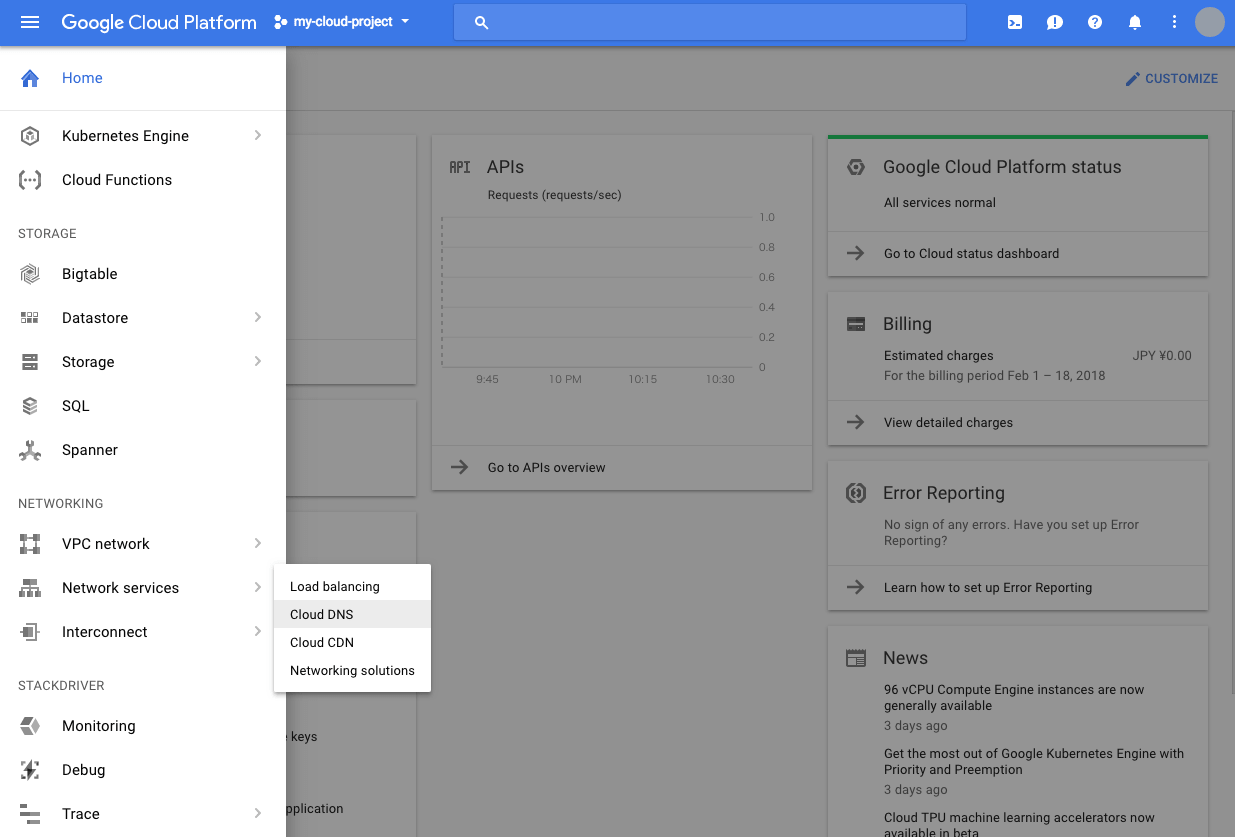Expand the Kubernetes Engine submenu chevron
The image size is (1235, 837).
(258, 135)
